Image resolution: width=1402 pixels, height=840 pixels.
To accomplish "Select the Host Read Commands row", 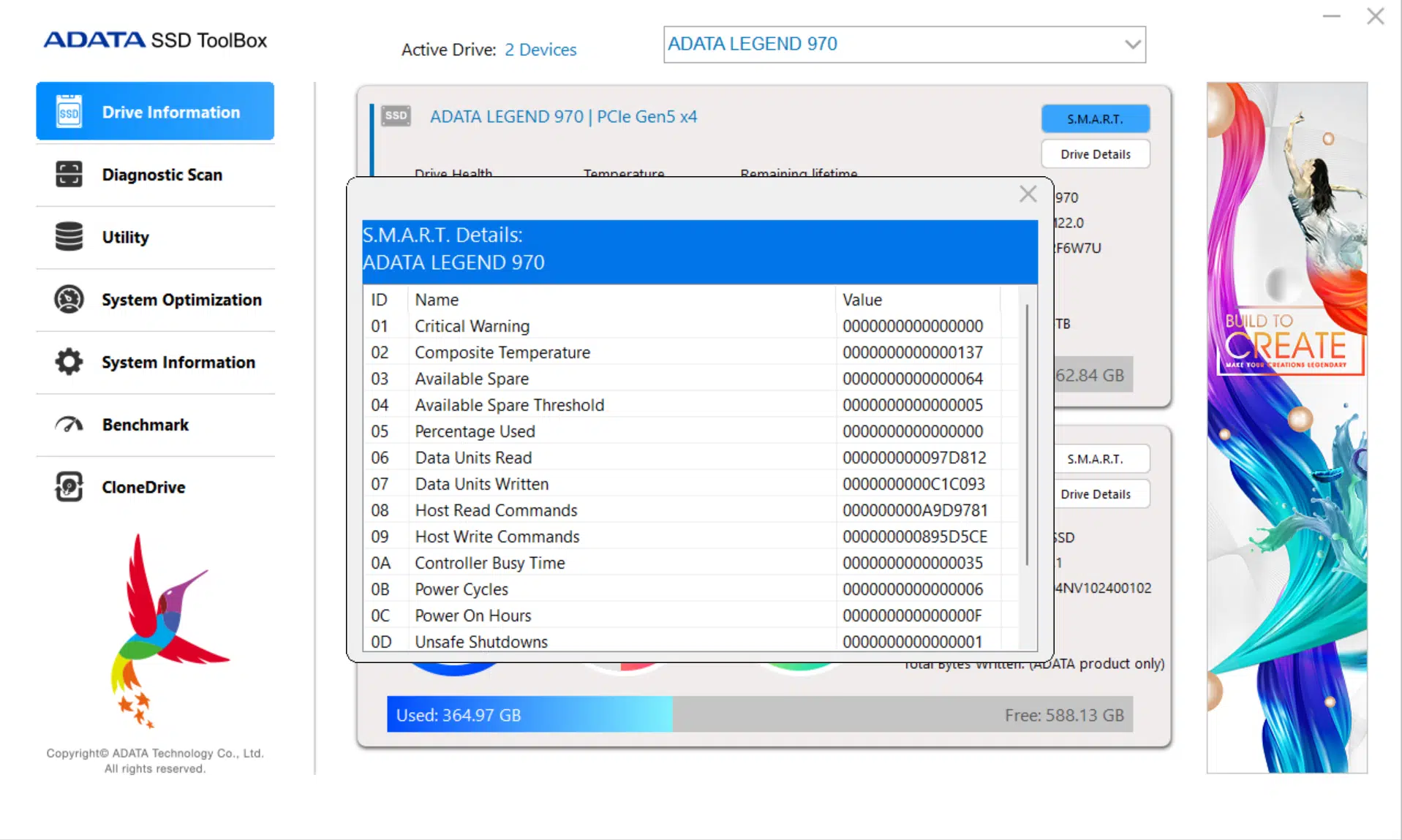I will click(x=691, y=510).
